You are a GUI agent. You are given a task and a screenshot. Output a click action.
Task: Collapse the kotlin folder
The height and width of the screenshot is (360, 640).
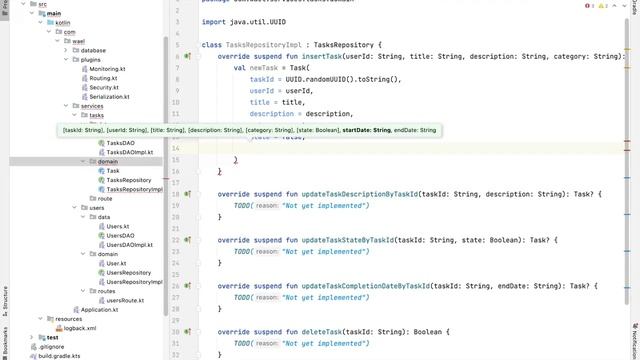[x=40, y=22]
